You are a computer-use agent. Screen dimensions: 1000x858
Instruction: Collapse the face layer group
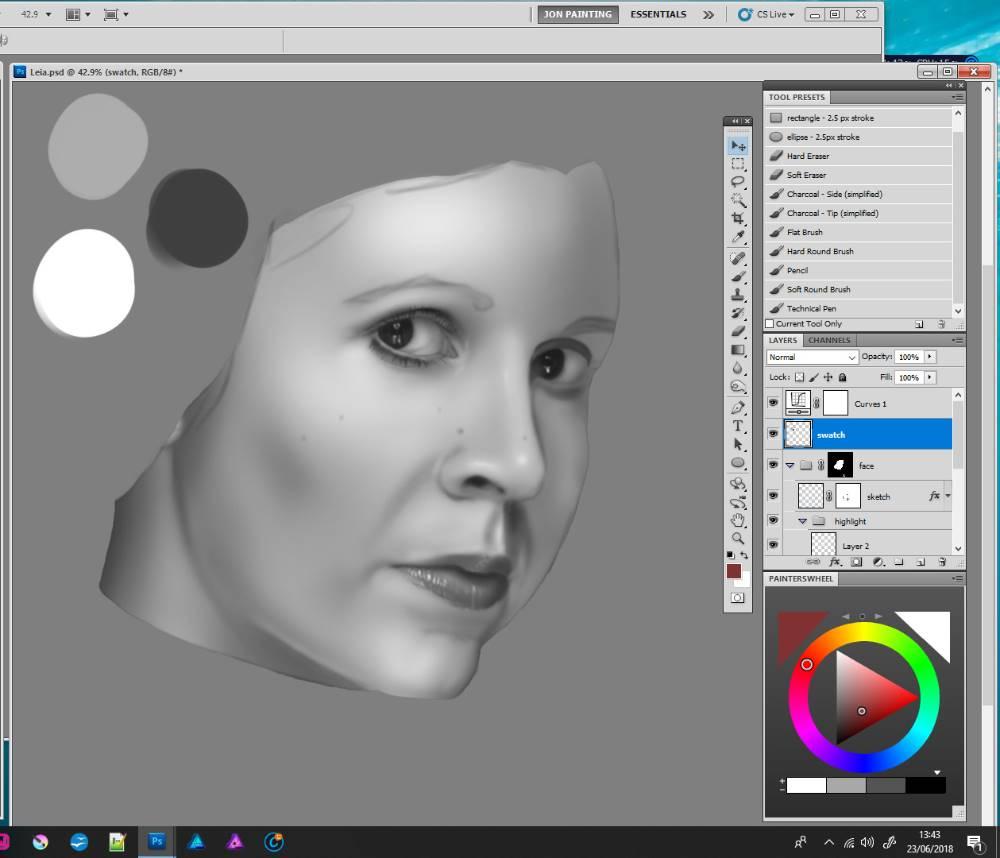point(789,465)
